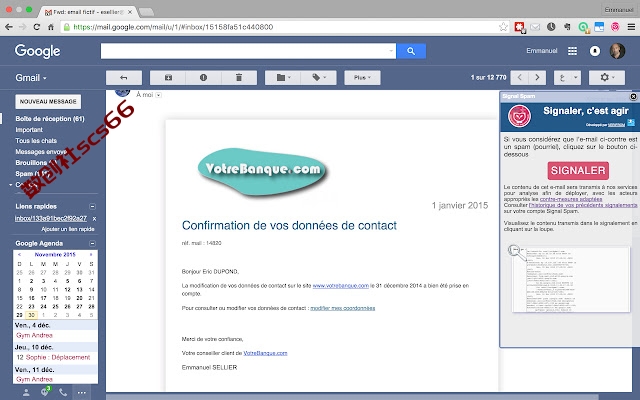
Task: Select day 30 in the calendar
Action: pos(31,315)
